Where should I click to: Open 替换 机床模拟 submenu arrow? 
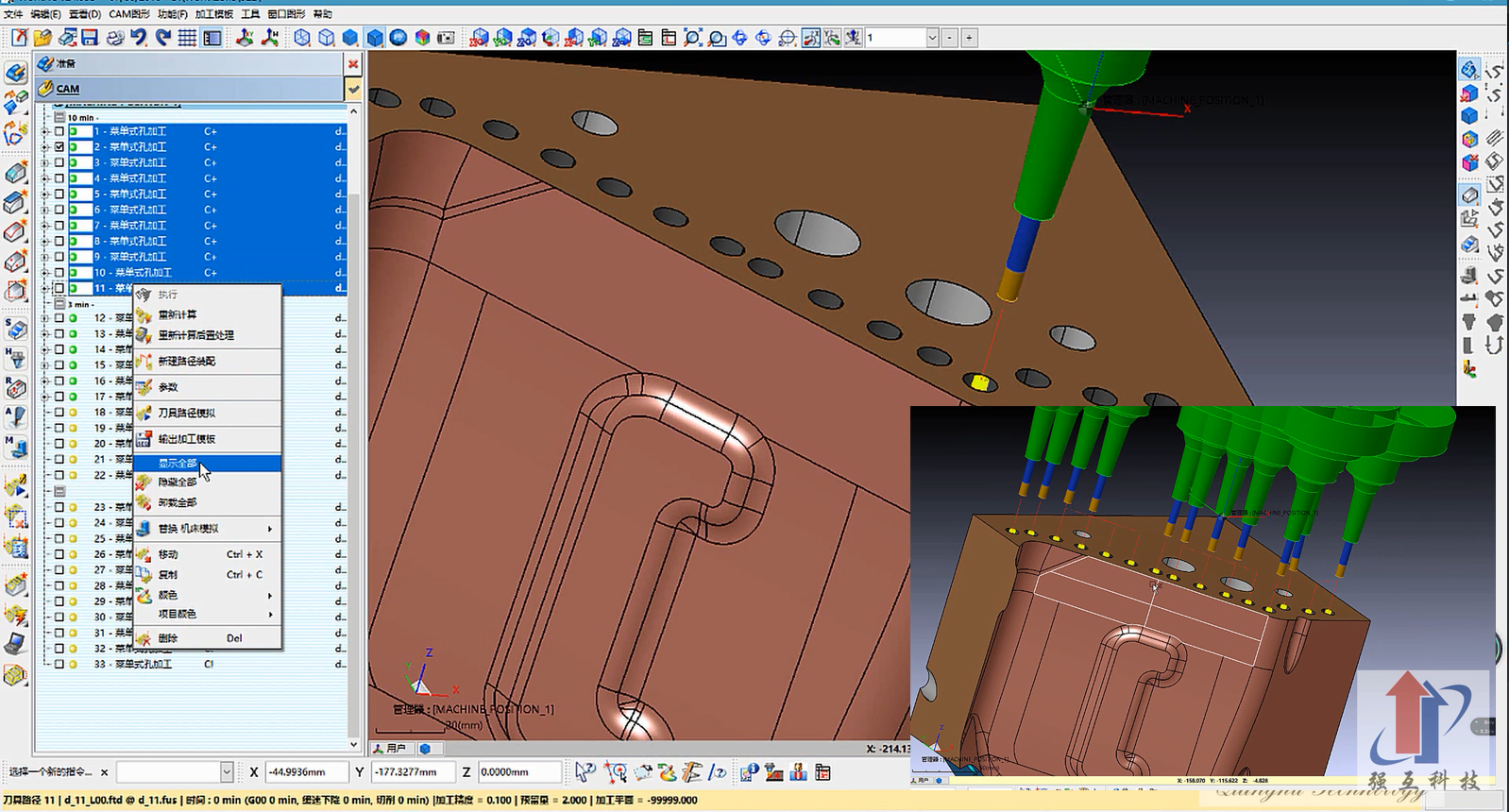269,529
